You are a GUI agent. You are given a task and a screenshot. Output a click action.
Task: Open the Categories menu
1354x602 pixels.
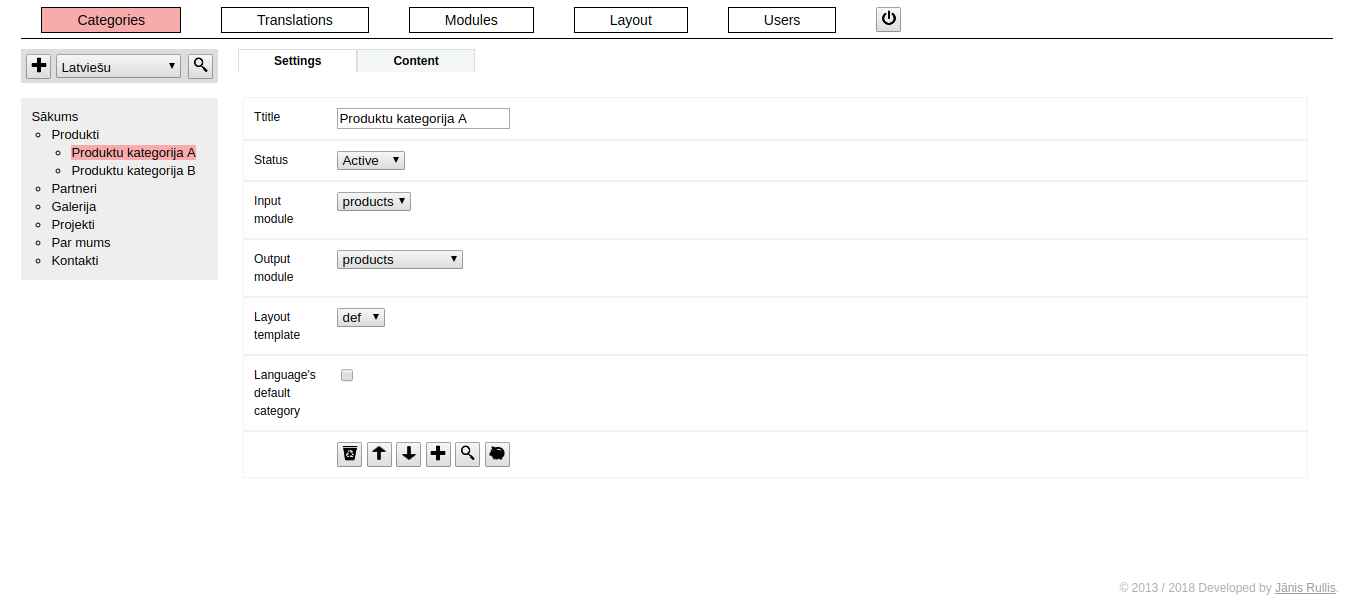click(111, 20)
